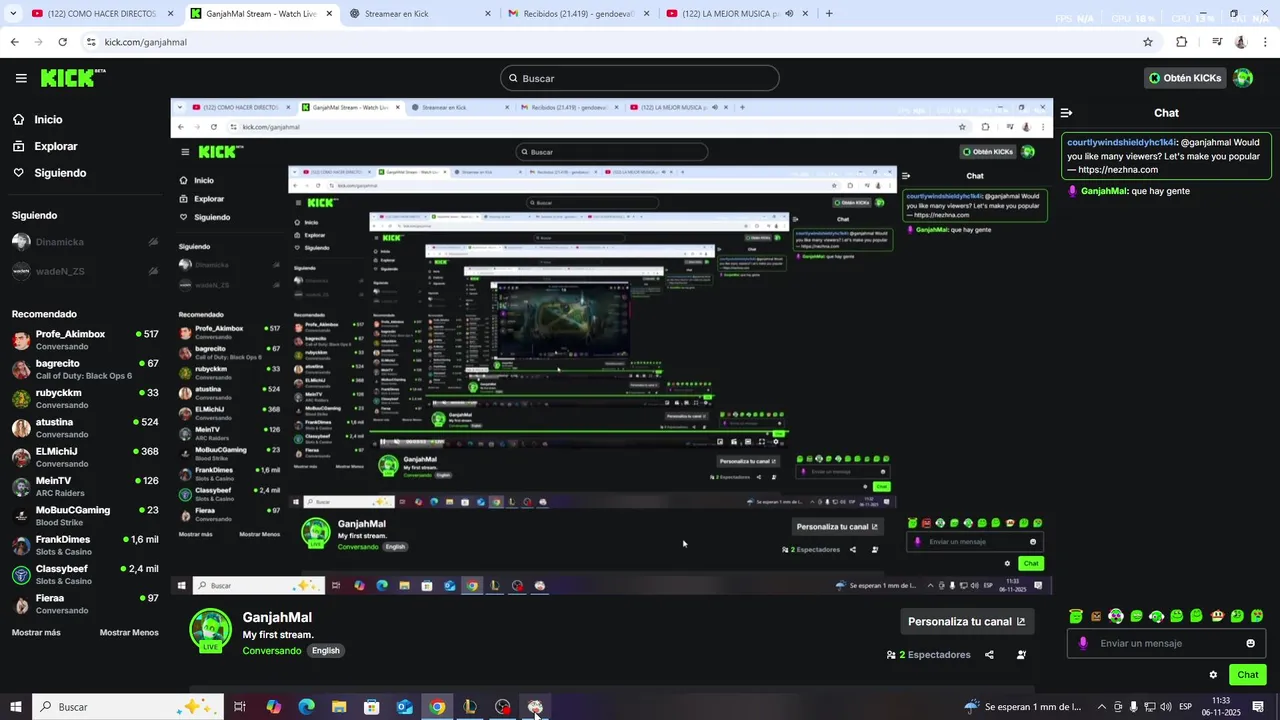The width and height of the screenshot is (1280, 720).
Task: Open the weather widget Se esperan 1 mm
Action: (x=1023, y=707)
